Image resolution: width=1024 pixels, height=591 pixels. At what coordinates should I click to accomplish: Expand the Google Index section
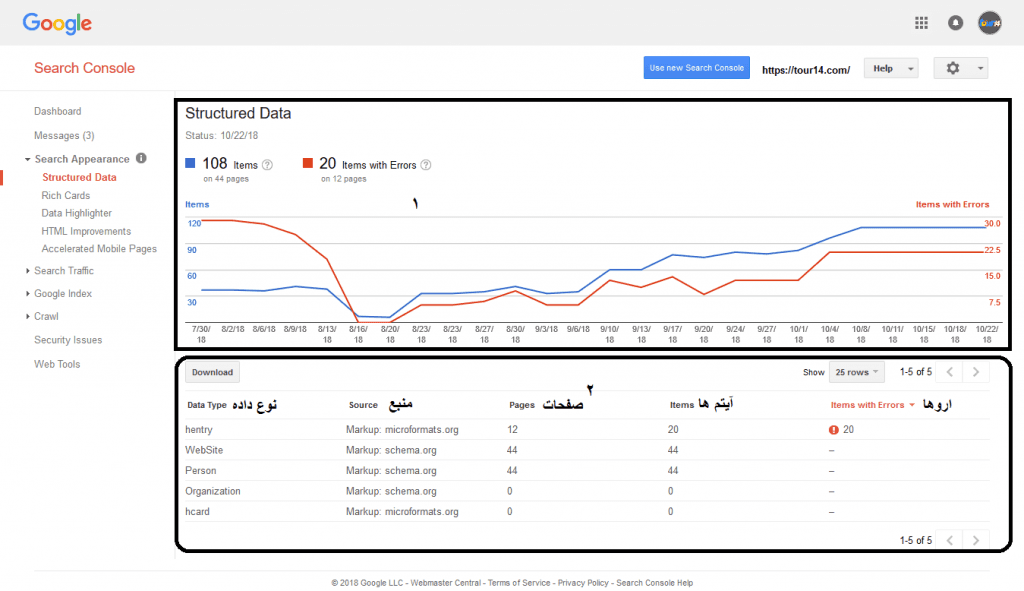click(27, 294)
